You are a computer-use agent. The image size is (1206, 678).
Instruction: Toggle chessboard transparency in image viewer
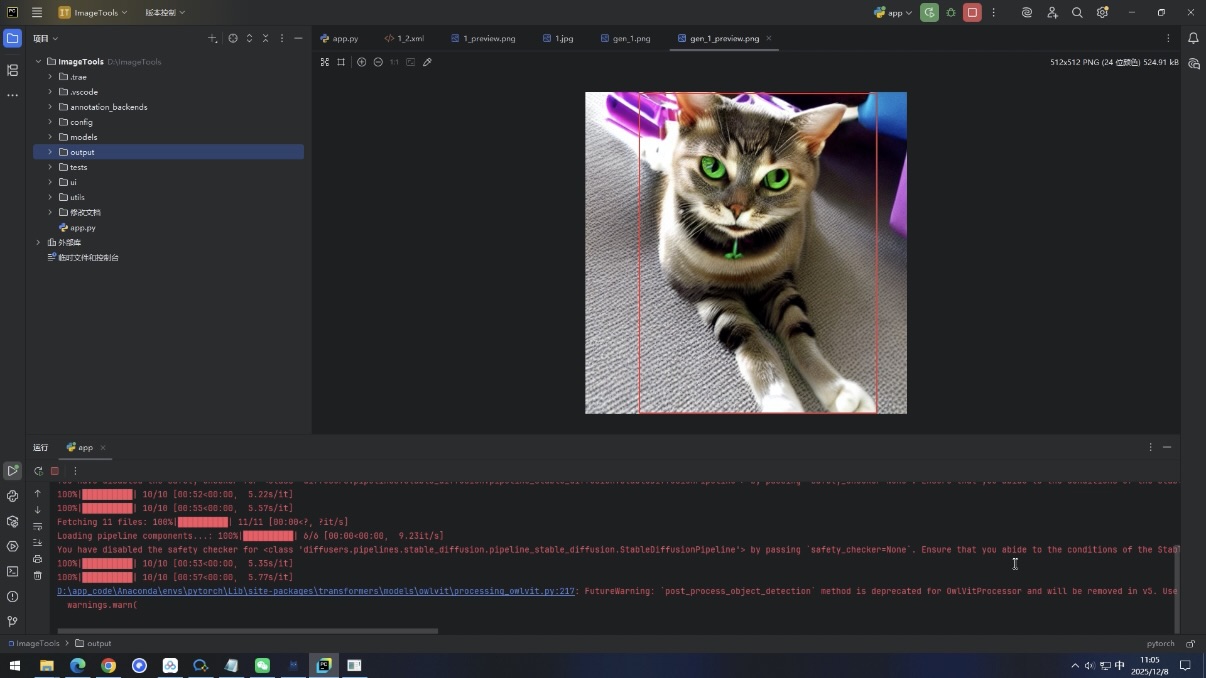tap(325, 62)
